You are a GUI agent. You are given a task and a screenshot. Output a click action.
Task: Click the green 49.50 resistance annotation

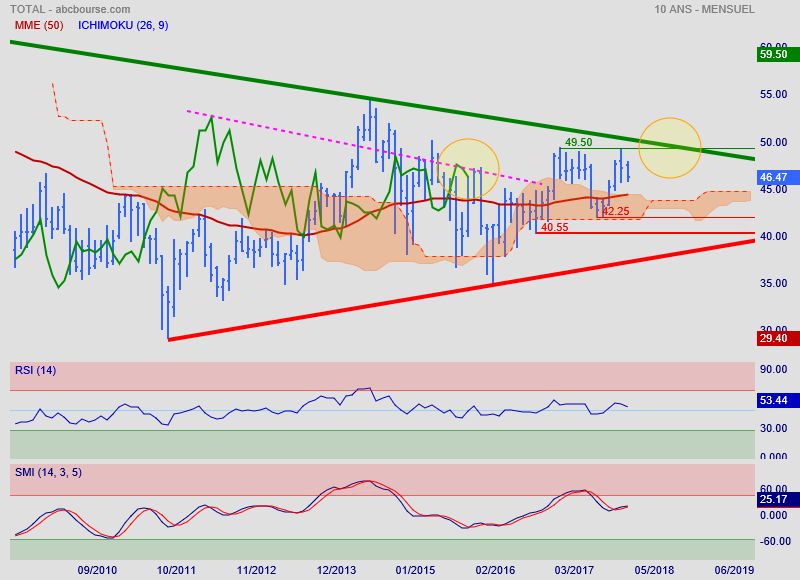pyautogui.click(x=579, y=142)
